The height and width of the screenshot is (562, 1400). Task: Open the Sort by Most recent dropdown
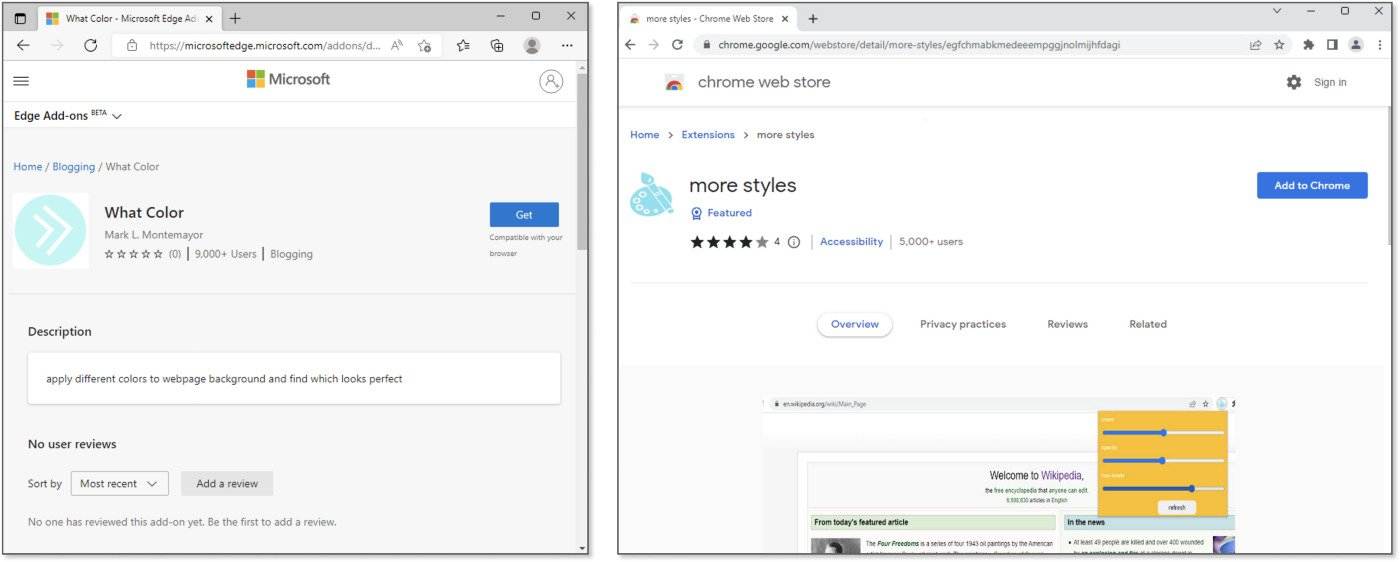tap(118, 484)
